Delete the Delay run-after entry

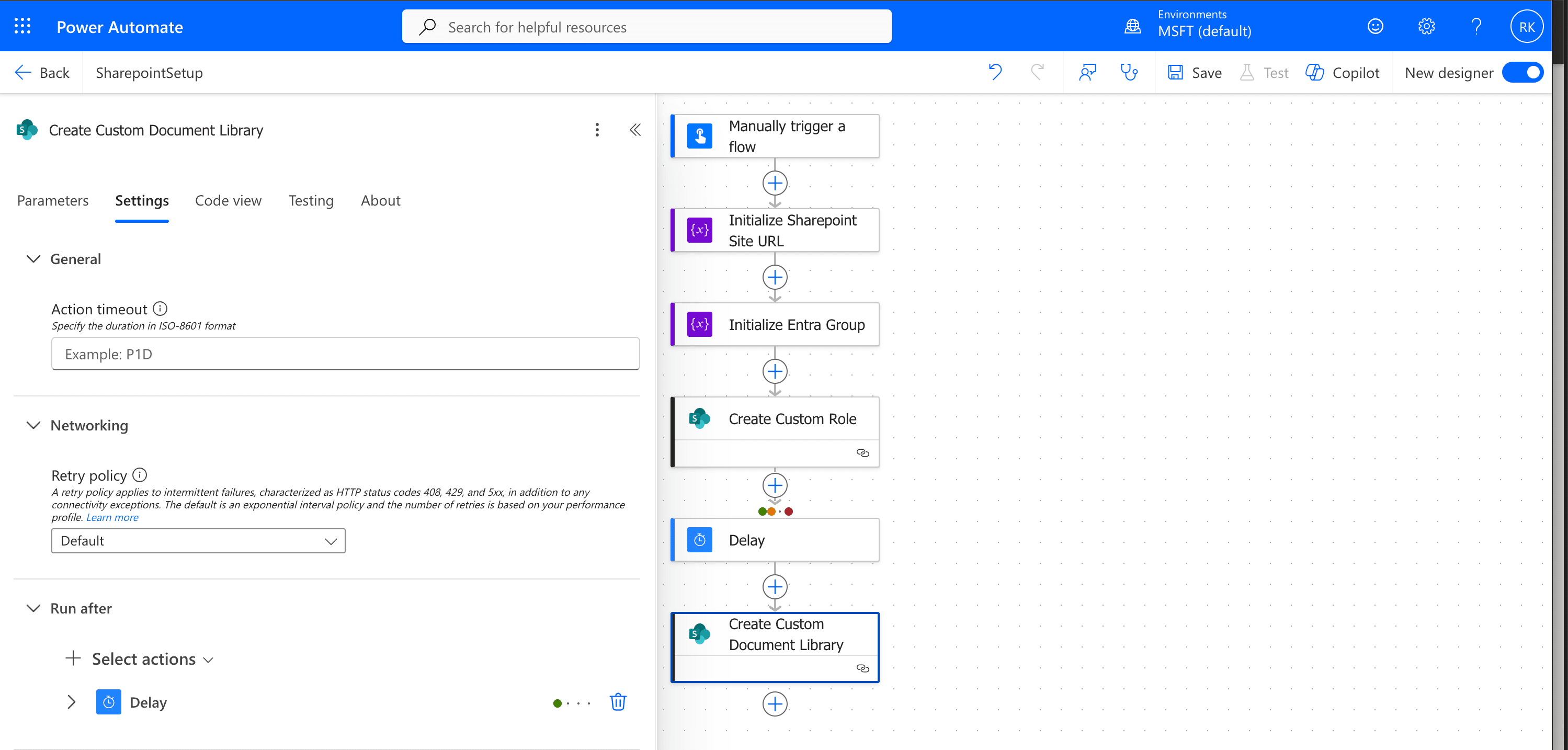(x=618, y=702)
